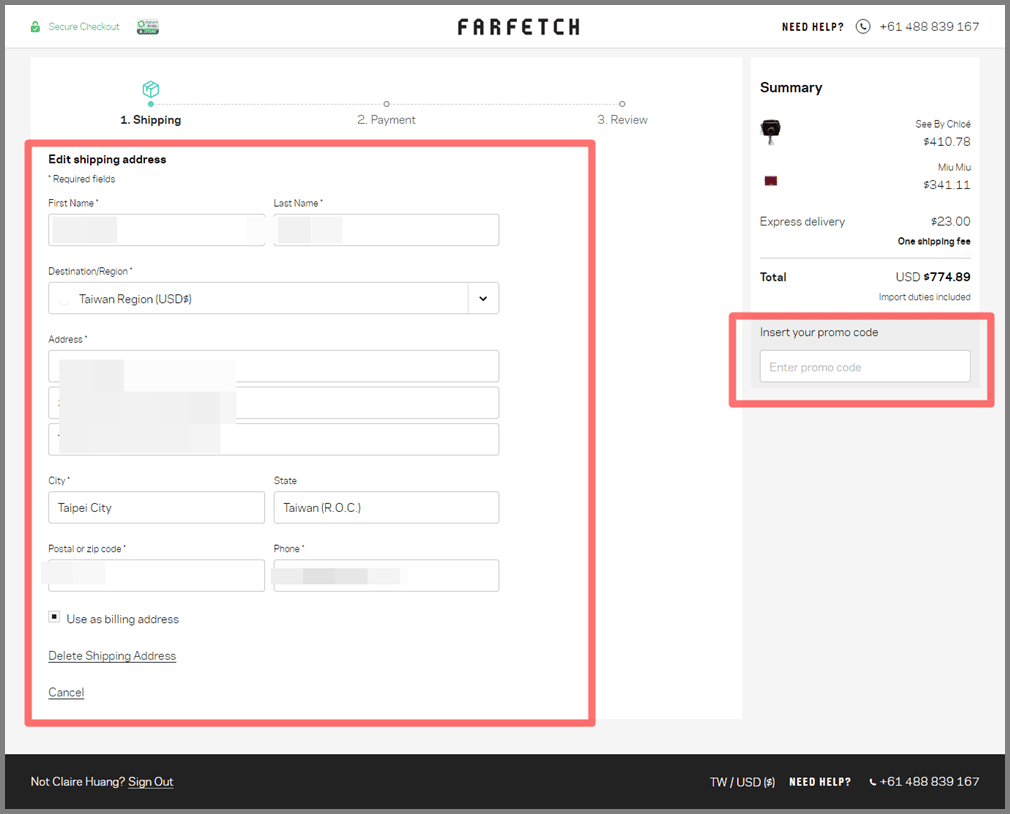
Task: Click the State field
Action: 386,507
